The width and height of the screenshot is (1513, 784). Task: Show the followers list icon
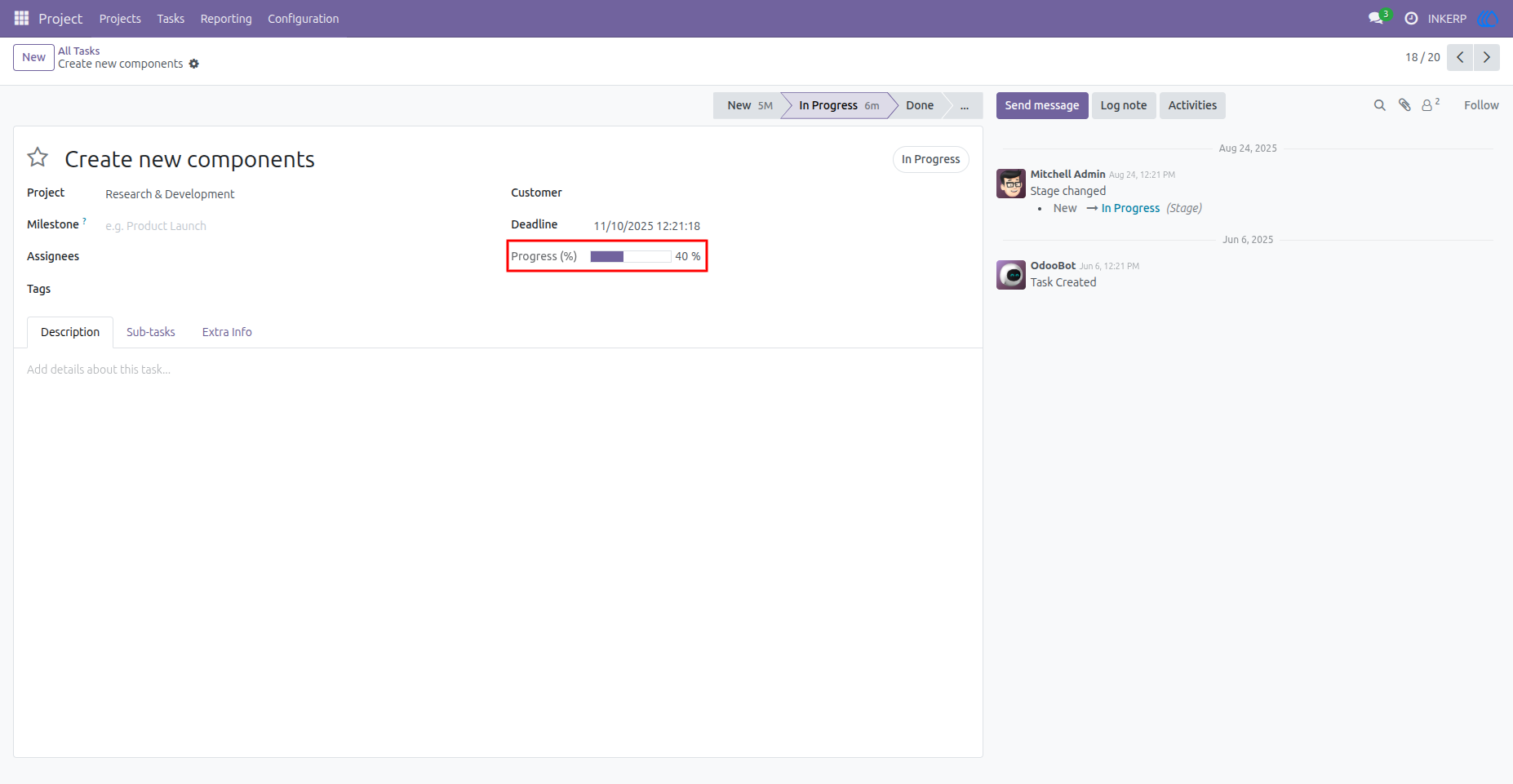(1430, 104)
